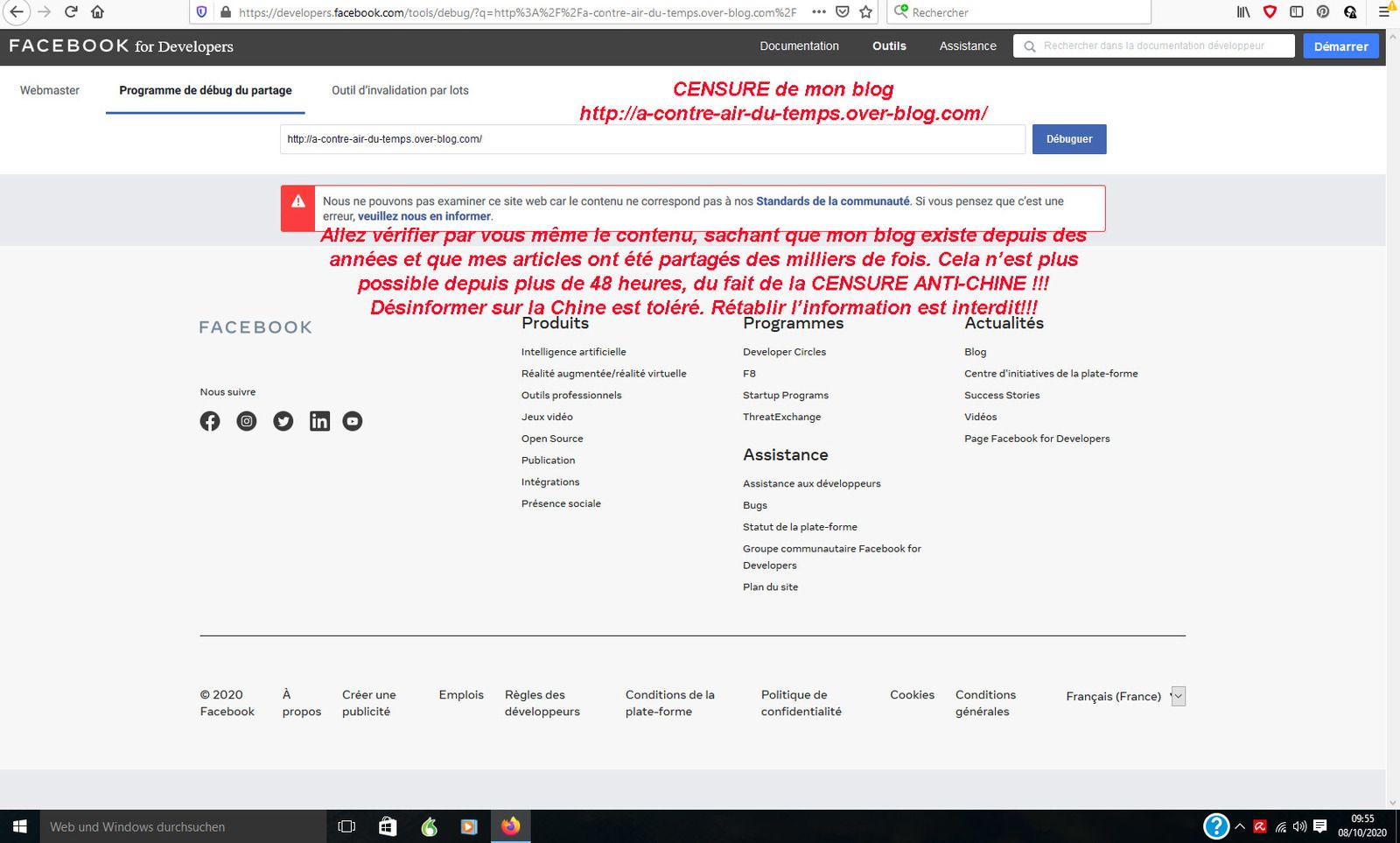Open the Open Source link

click(x=552, y=439)
